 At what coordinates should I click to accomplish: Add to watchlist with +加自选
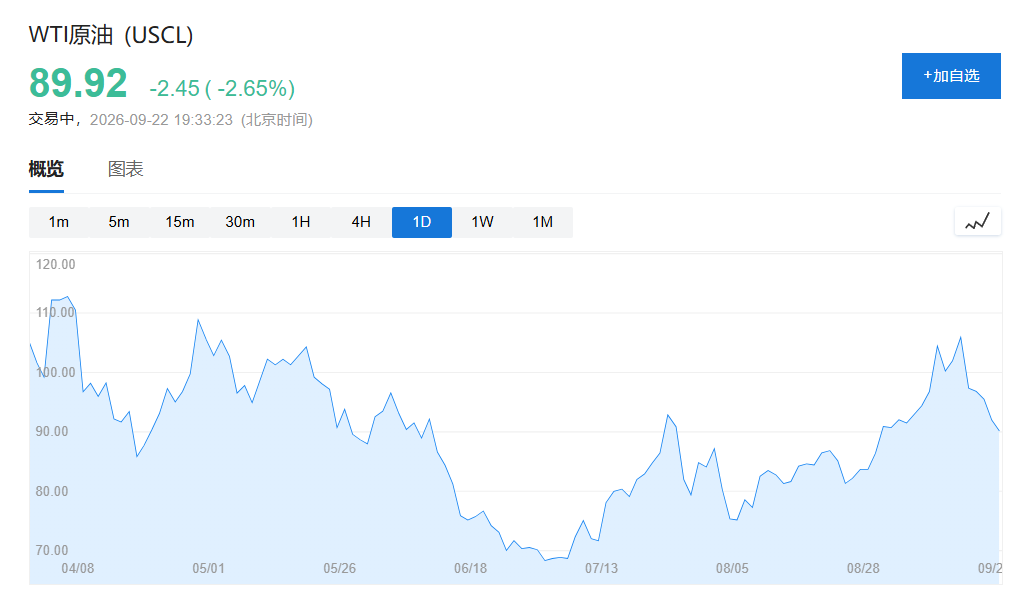coord(951,76)
